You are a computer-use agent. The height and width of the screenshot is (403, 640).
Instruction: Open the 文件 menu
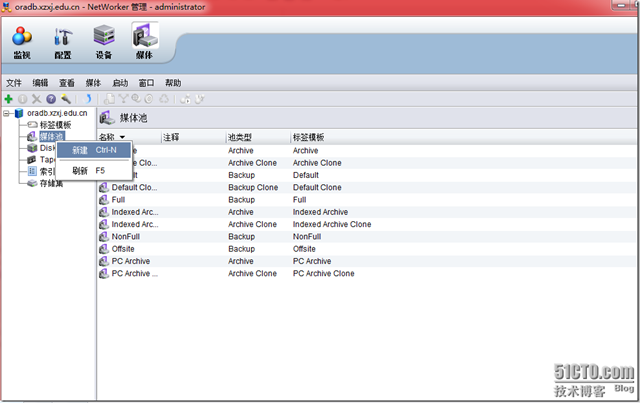tap(13, 83)
